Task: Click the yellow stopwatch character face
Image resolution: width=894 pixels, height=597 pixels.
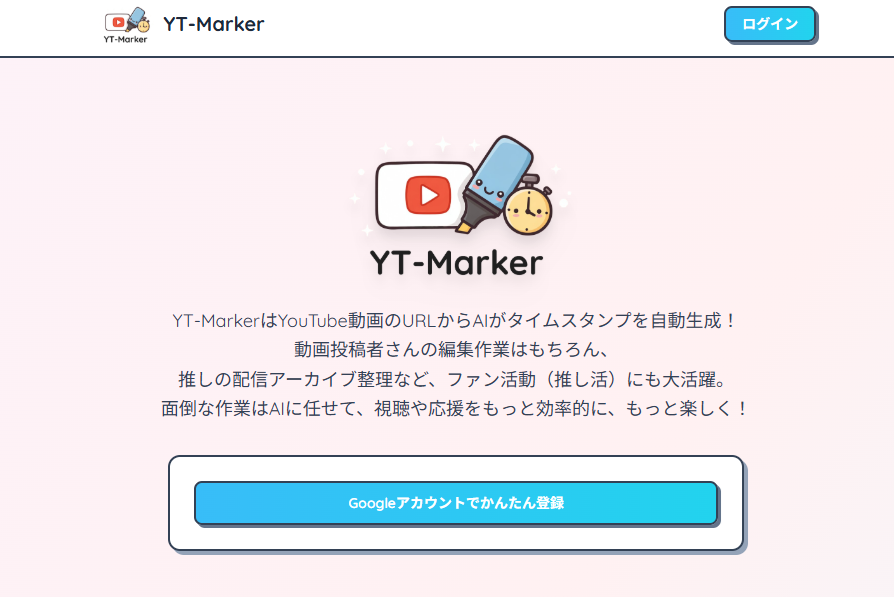Action: pyautogui.click(x=528, y=210)
